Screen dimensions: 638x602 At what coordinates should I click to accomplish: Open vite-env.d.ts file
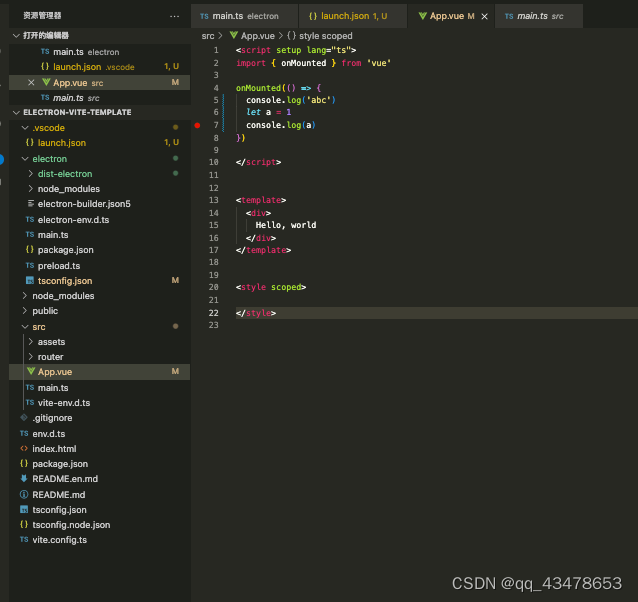pos(99,403)
